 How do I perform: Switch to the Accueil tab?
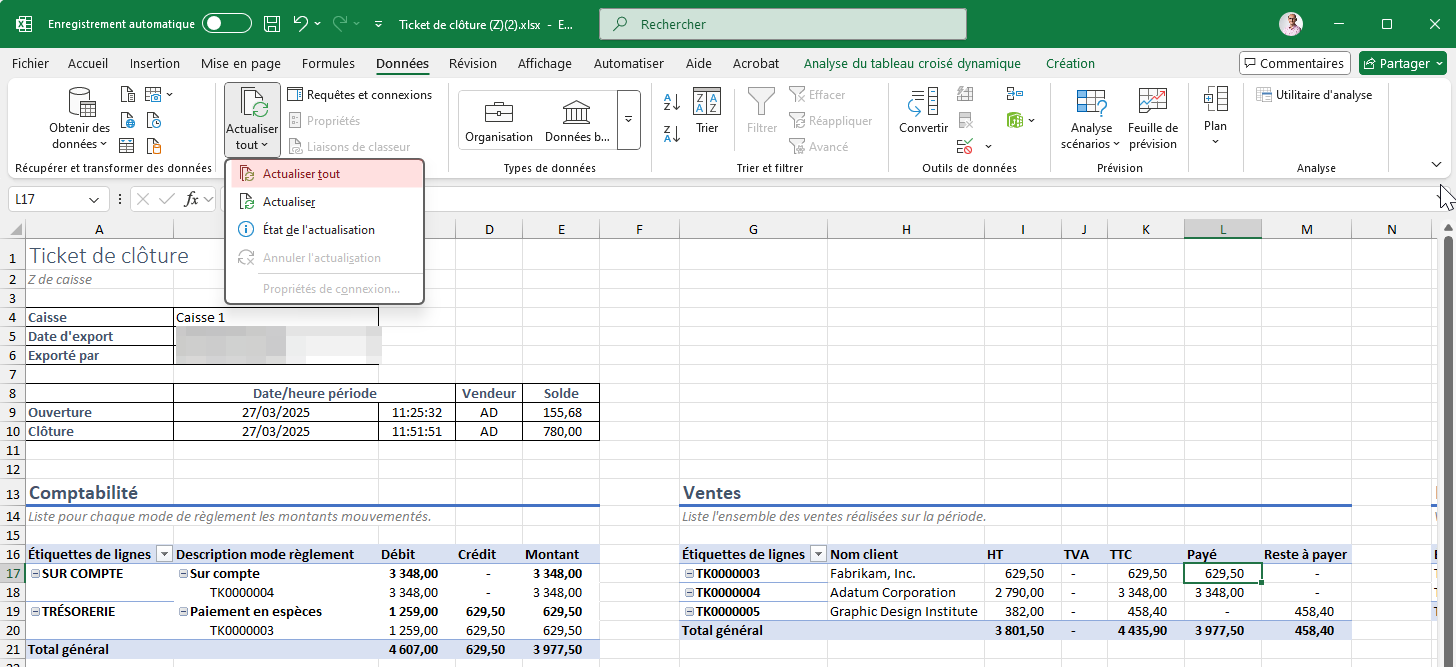[x=88, y=64]
